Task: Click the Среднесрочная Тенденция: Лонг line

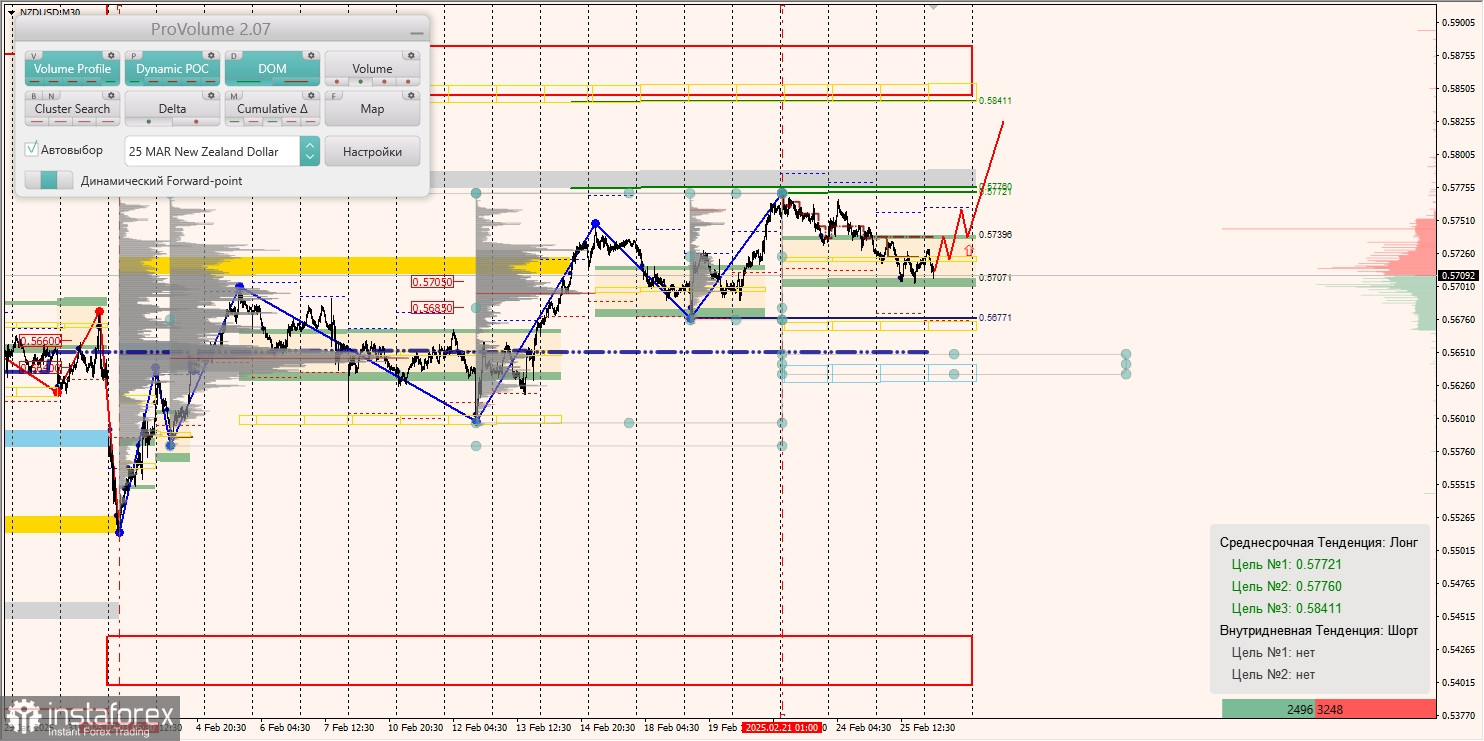Action: pyautogui.click(x=1318, y=542)
